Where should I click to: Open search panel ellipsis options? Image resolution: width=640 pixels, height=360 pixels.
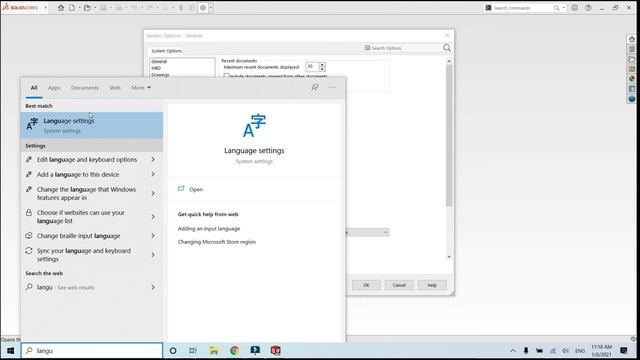pyautogui.click(x=332, y=87)
